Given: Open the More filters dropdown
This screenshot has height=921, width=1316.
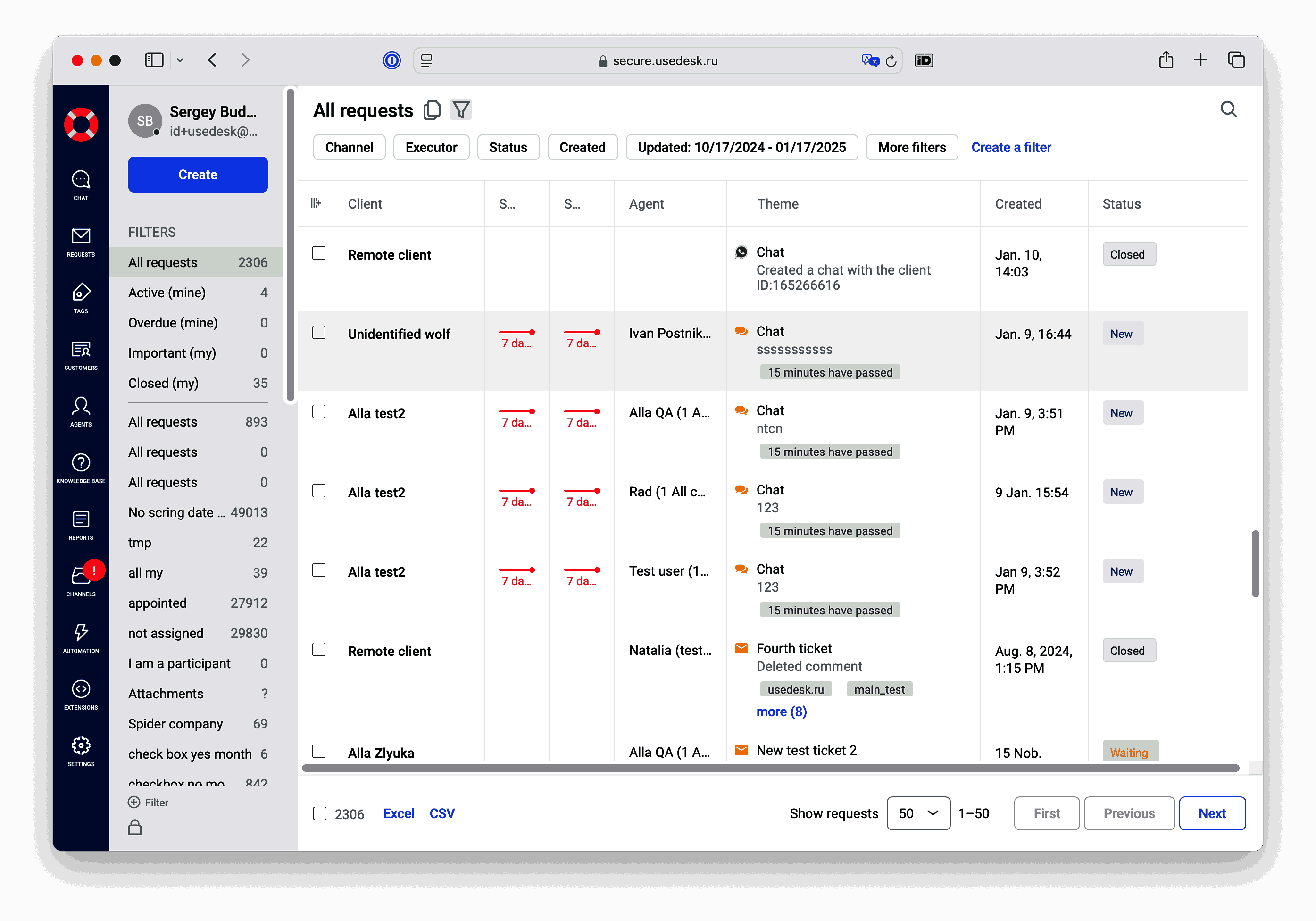Looking at the screenshot, I should [x=911, y=147].
